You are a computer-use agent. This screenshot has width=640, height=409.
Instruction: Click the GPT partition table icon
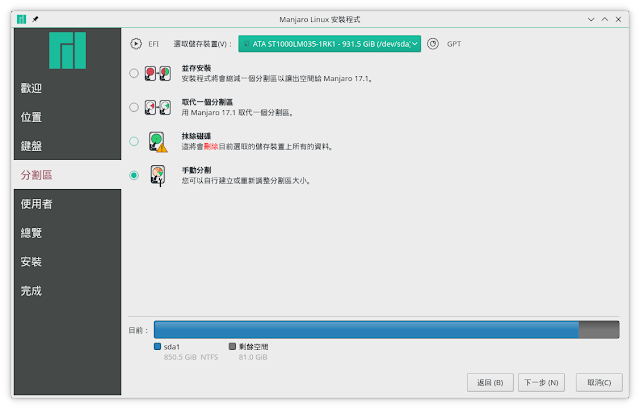[433, 44]
